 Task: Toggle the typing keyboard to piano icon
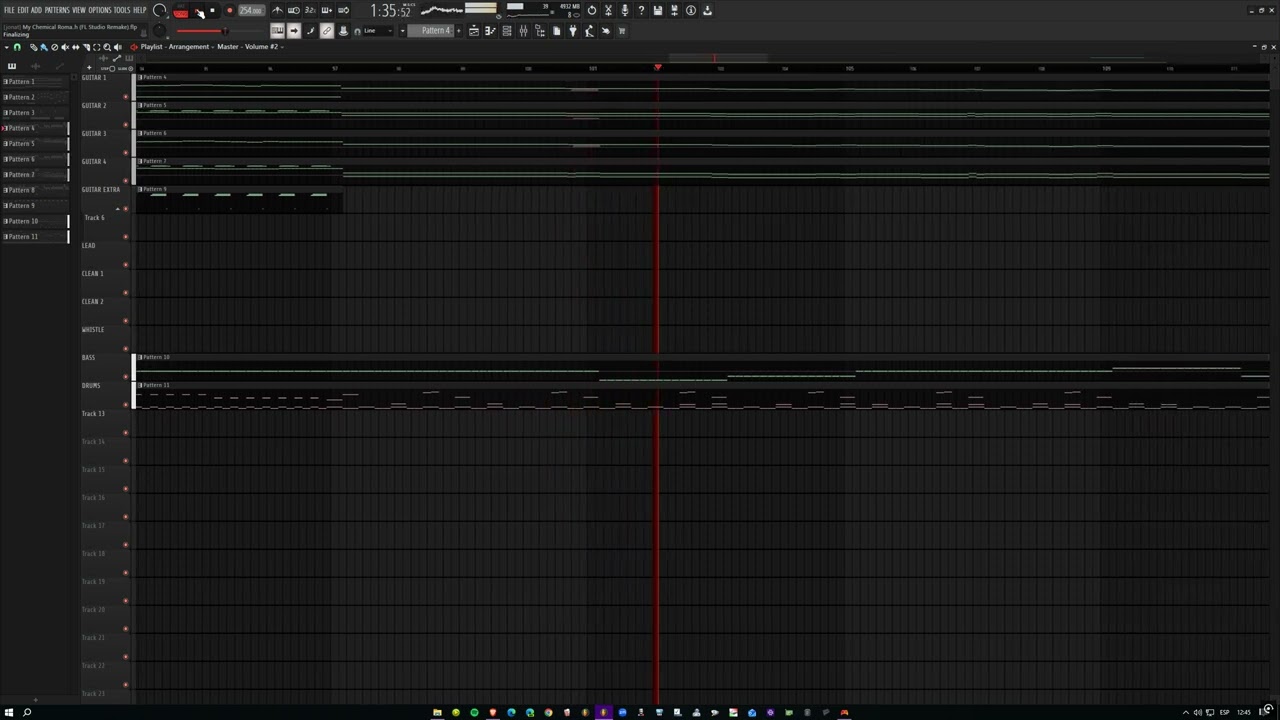(277, 31)
